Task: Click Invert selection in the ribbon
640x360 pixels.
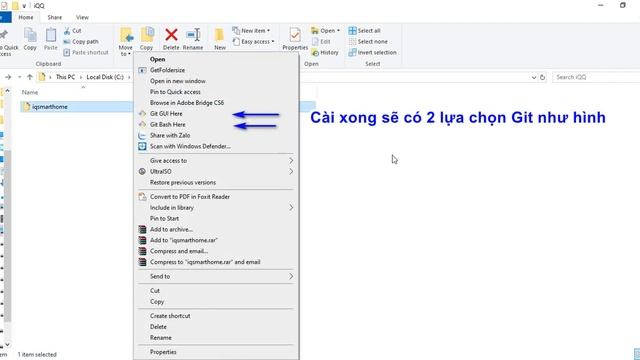Action: (x=373, y=52)
